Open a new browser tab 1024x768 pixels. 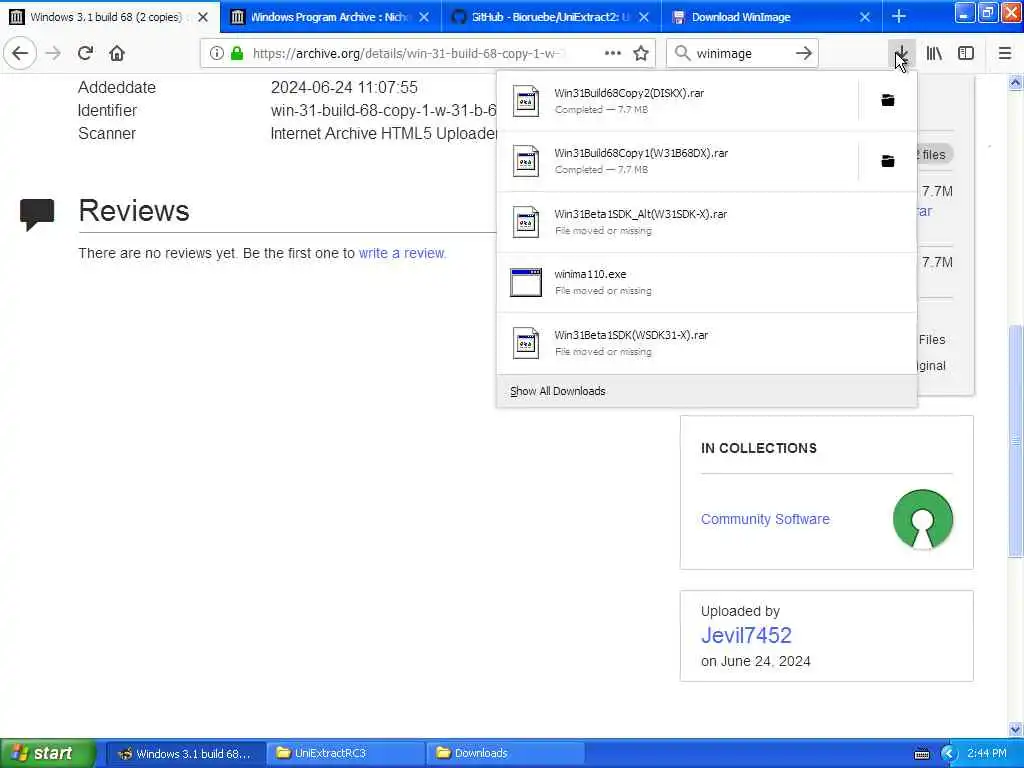899,16
